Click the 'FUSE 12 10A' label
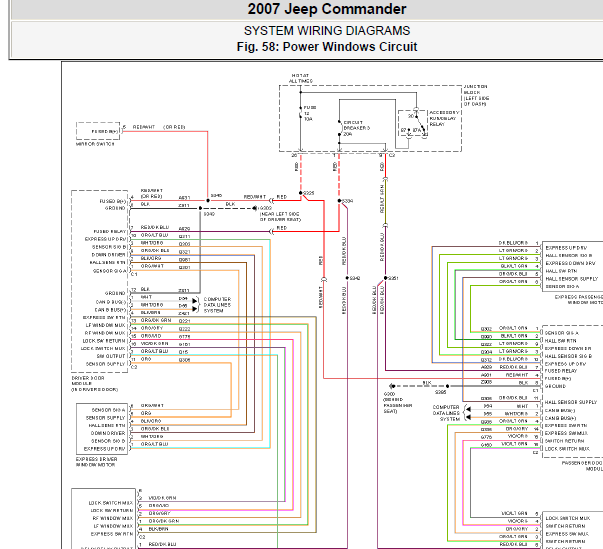Image resolution: width=603 pixels, height=549 pixels. tap(310, 113)
